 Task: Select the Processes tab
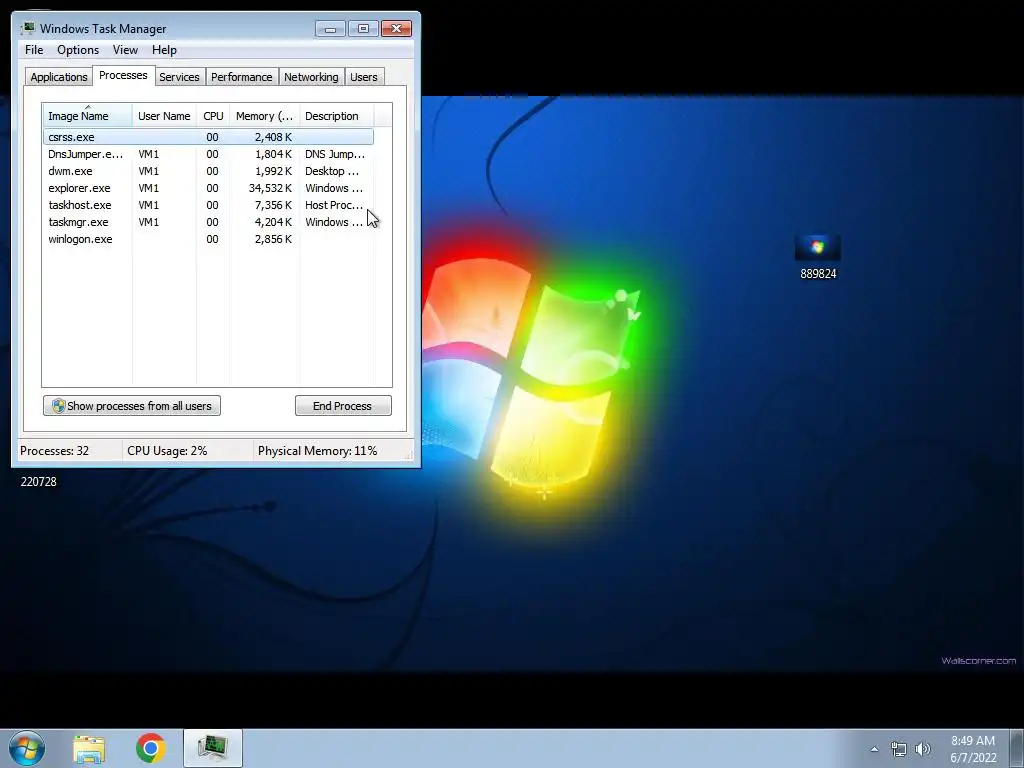pos(123,75)
